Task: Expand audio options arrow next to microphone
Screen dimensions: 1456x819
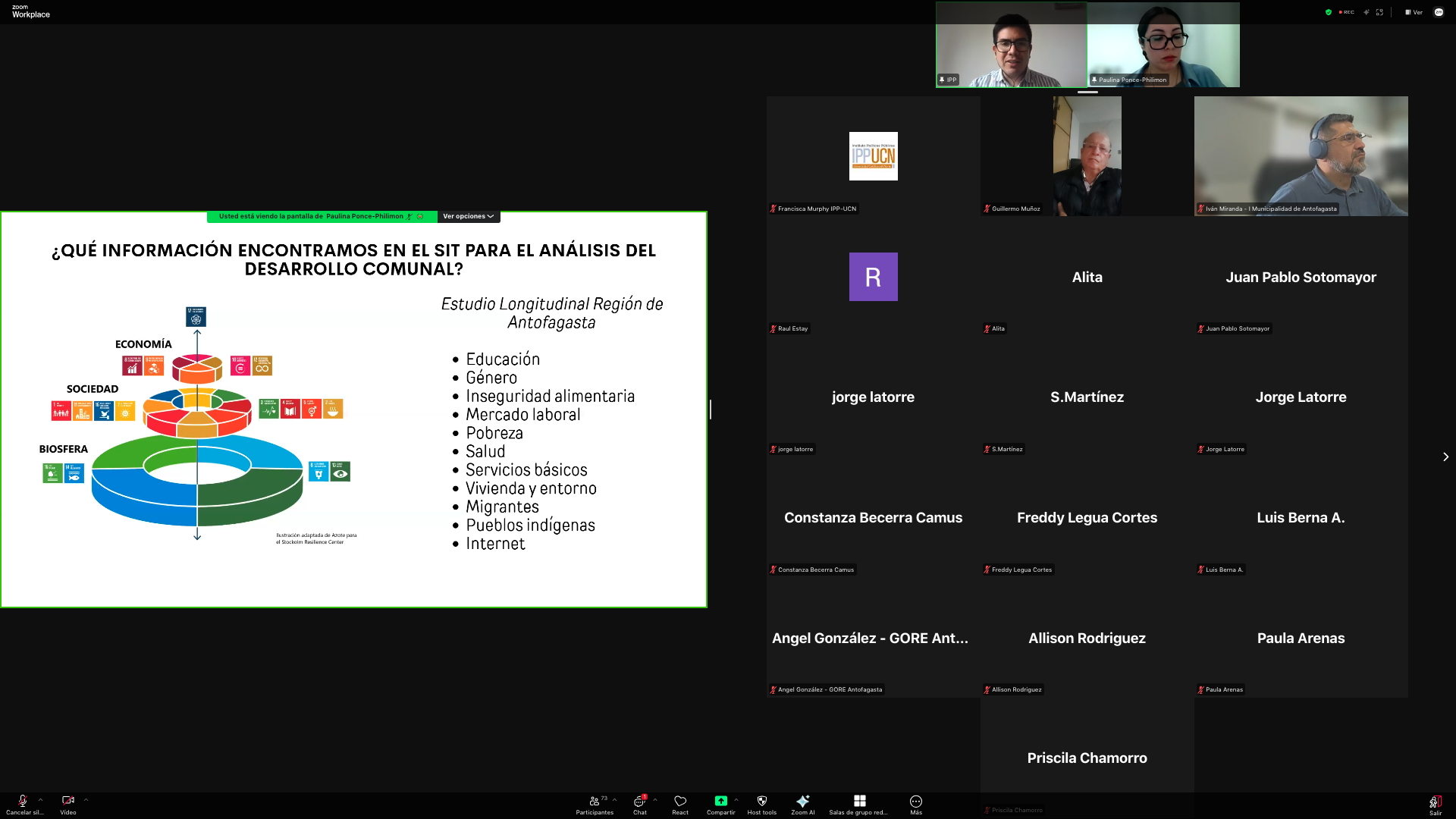Action: click(x=40, y=799)
